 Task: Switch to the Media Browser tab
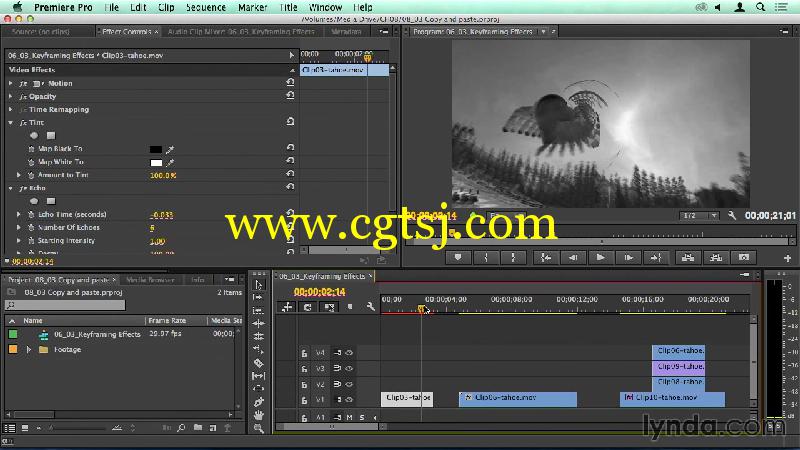(150, 280)
